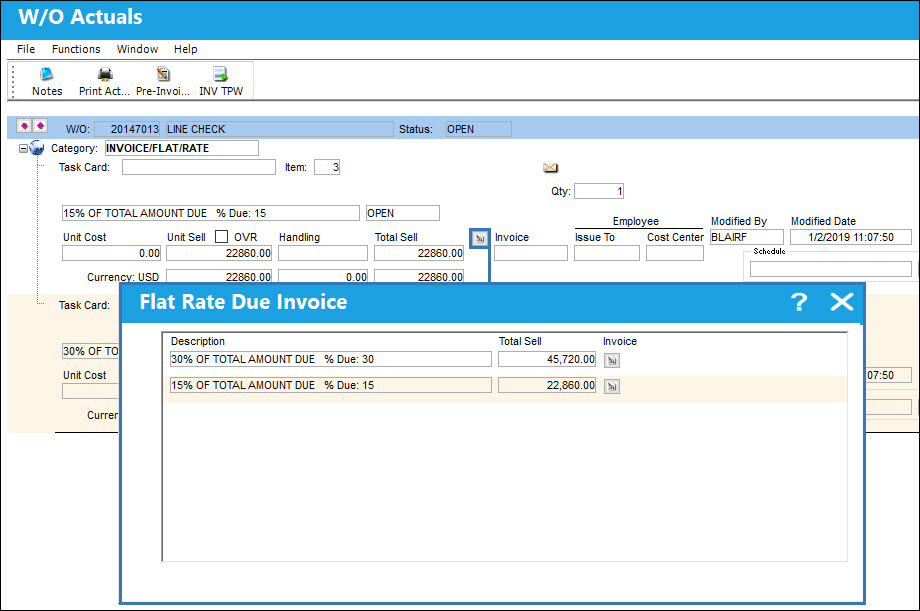Click the W/O number field 20147013
The image size is (920, 611).
(127, 129)
